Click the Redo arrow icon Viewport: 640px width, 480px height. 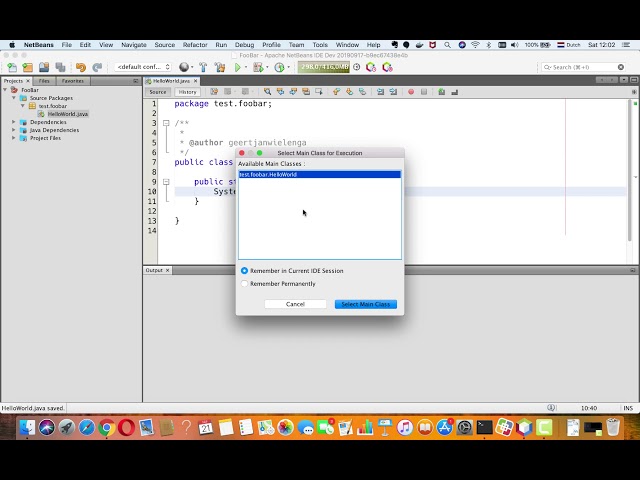97,67
